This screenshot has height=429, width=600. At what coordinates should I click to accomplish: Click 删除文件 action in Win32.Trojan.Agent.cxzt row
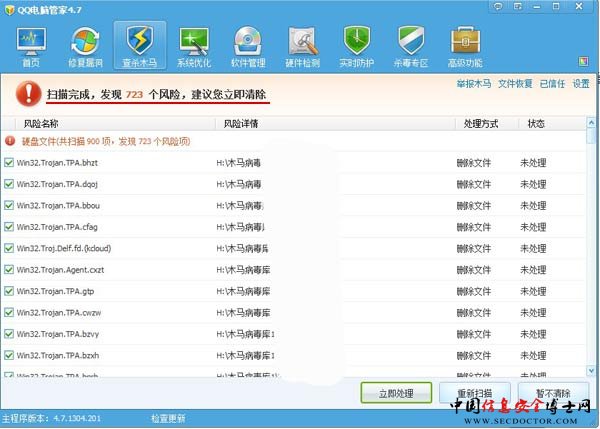[x=474, y=270]
